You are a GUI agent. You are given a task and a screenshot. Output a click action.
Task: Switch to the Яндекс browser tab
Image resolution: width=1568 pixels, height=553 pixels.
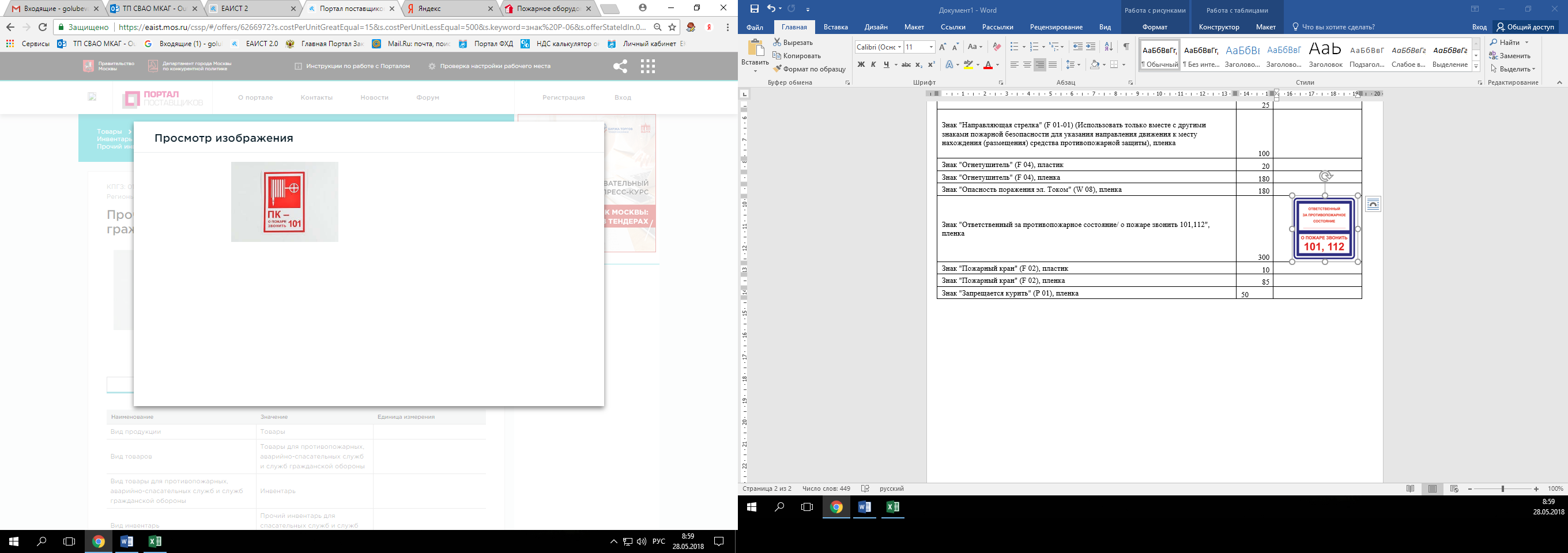(x=449, y=9)
